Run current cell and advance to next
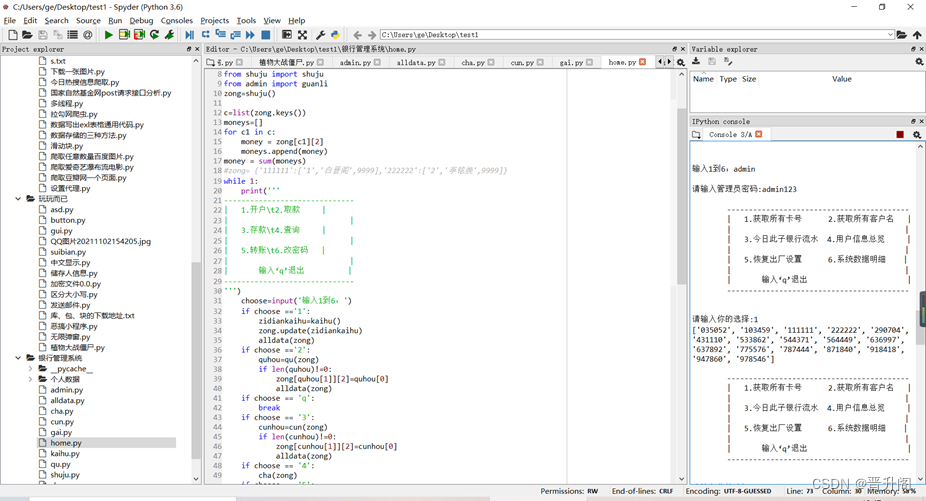 tap(139, 35)
